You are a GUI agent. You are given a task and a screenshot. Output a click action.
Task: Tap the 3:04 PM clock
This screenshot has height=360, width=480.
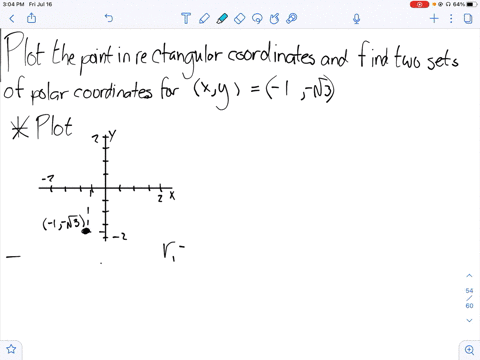point(13,4)
